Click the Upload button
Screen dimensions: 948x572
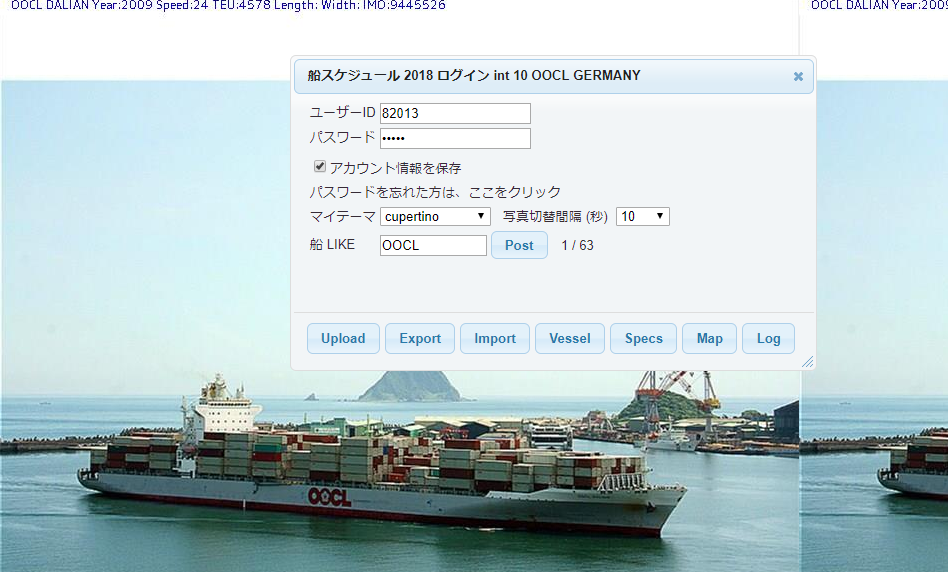343,339
